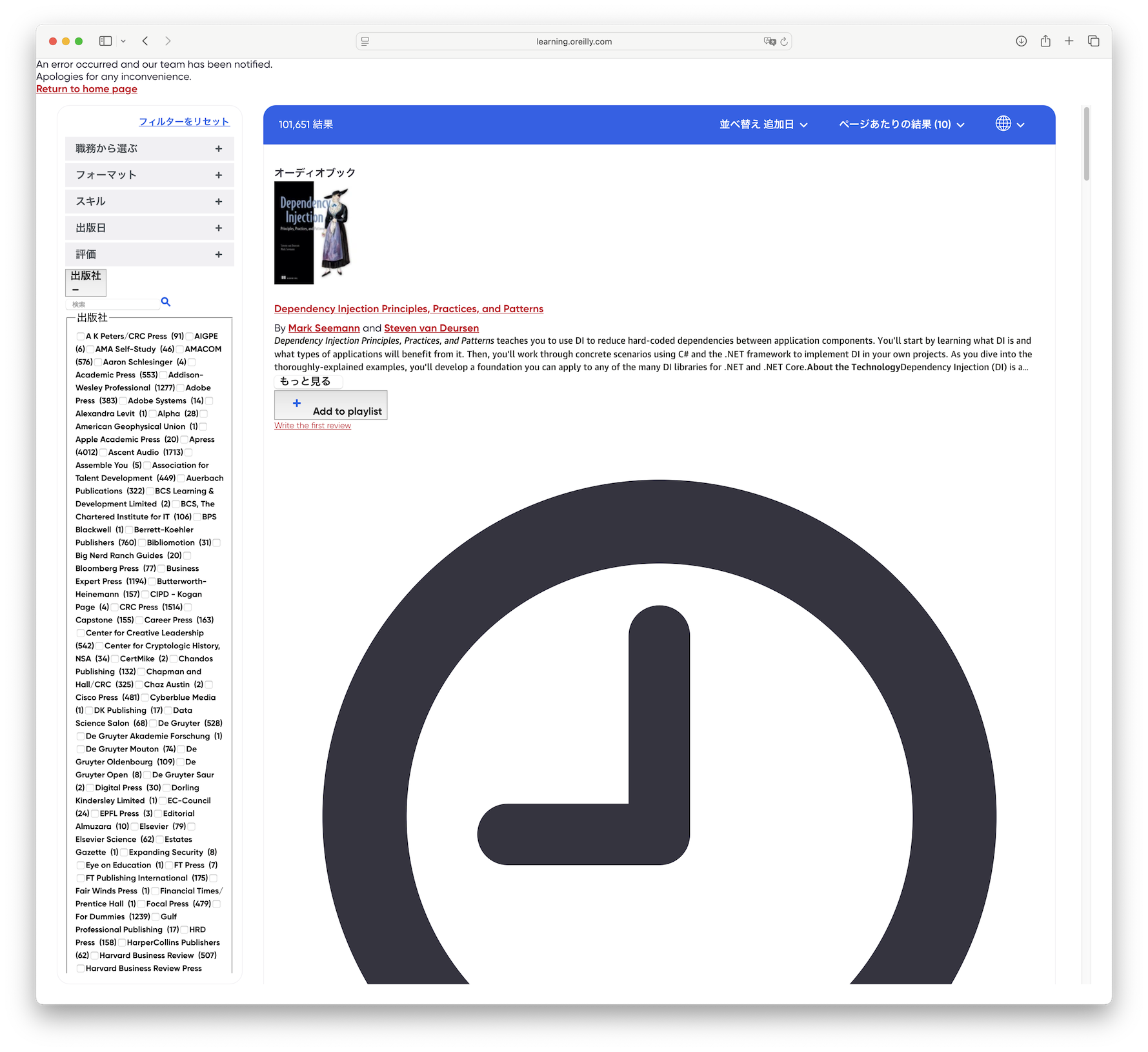The image size is (1148, 1052).
Task: Click the オーディオブック label
Action: [315, 173]
